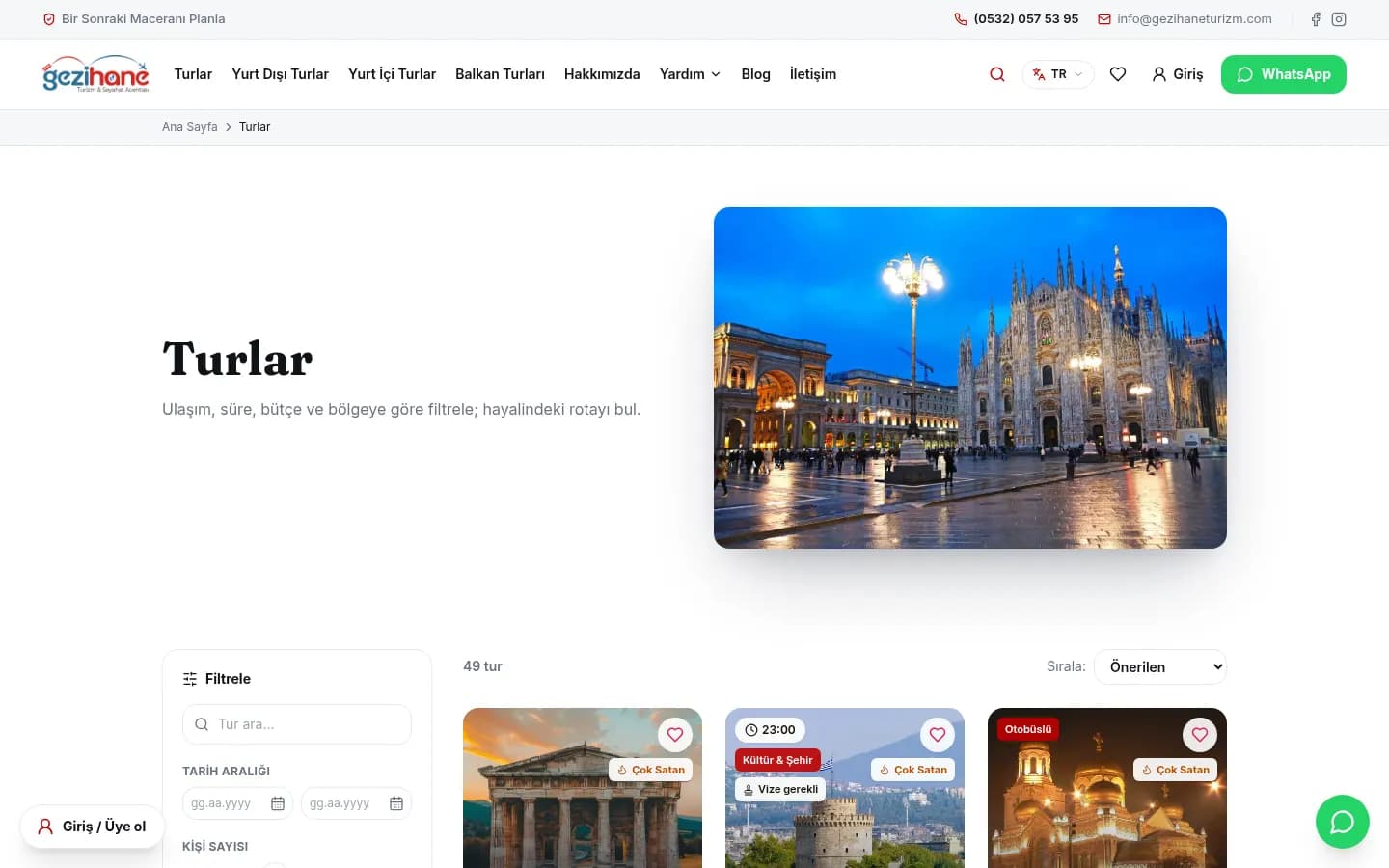Click the second gg.aa.yyyy date field
Viewport: 1389px width, 868px height.
356,803
